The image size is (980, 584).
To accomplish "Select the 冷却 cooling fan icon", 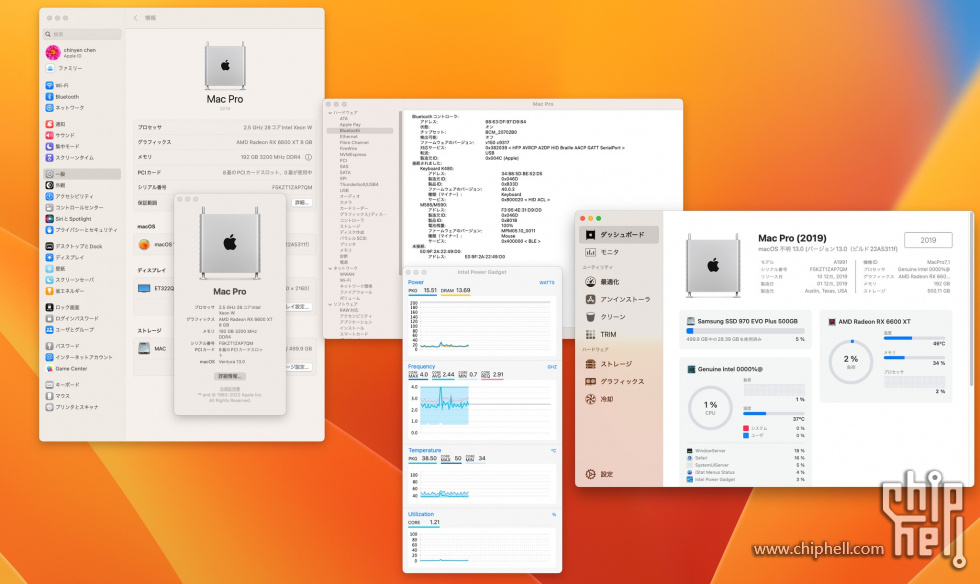I will click(590, 399).
